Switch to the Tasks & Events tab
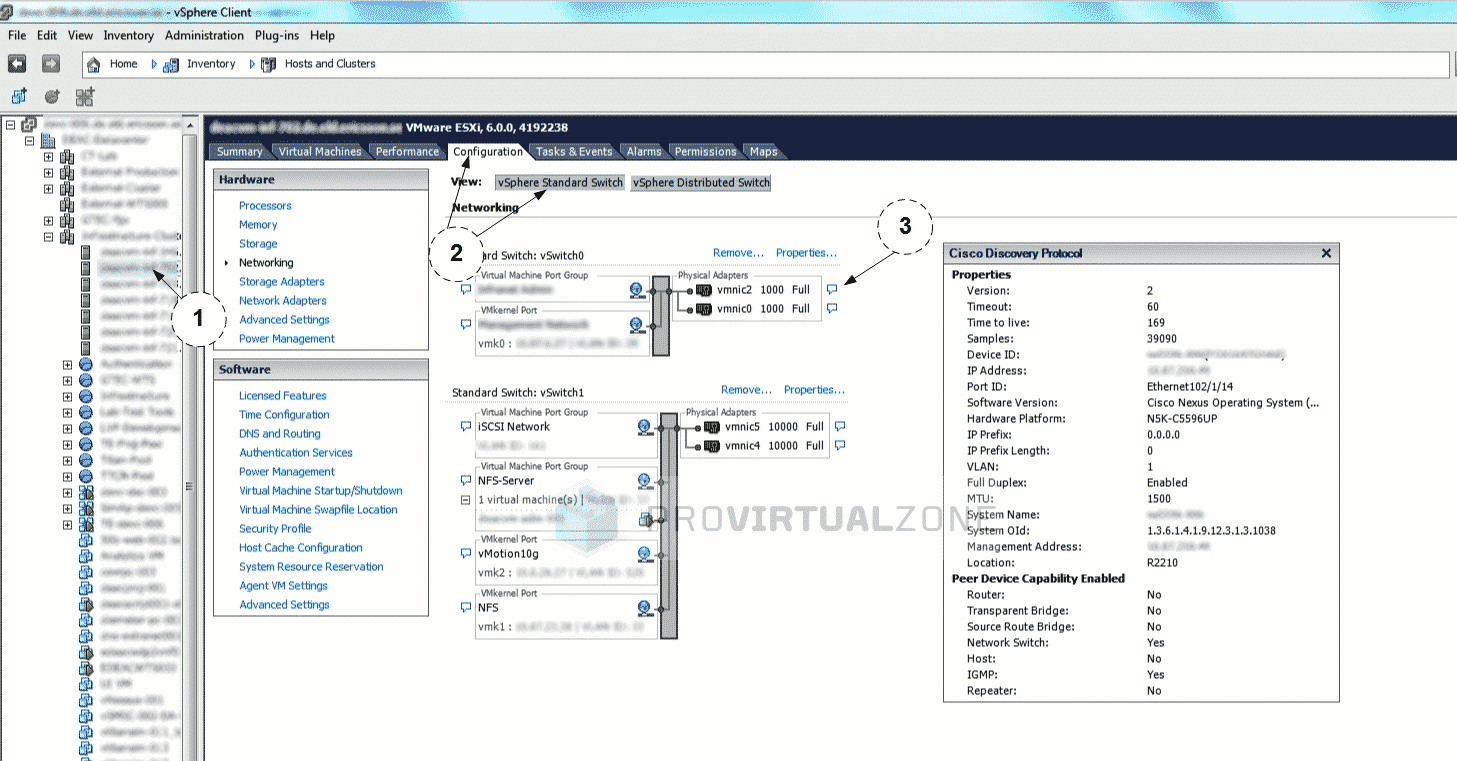 click(x=573, y=152)
